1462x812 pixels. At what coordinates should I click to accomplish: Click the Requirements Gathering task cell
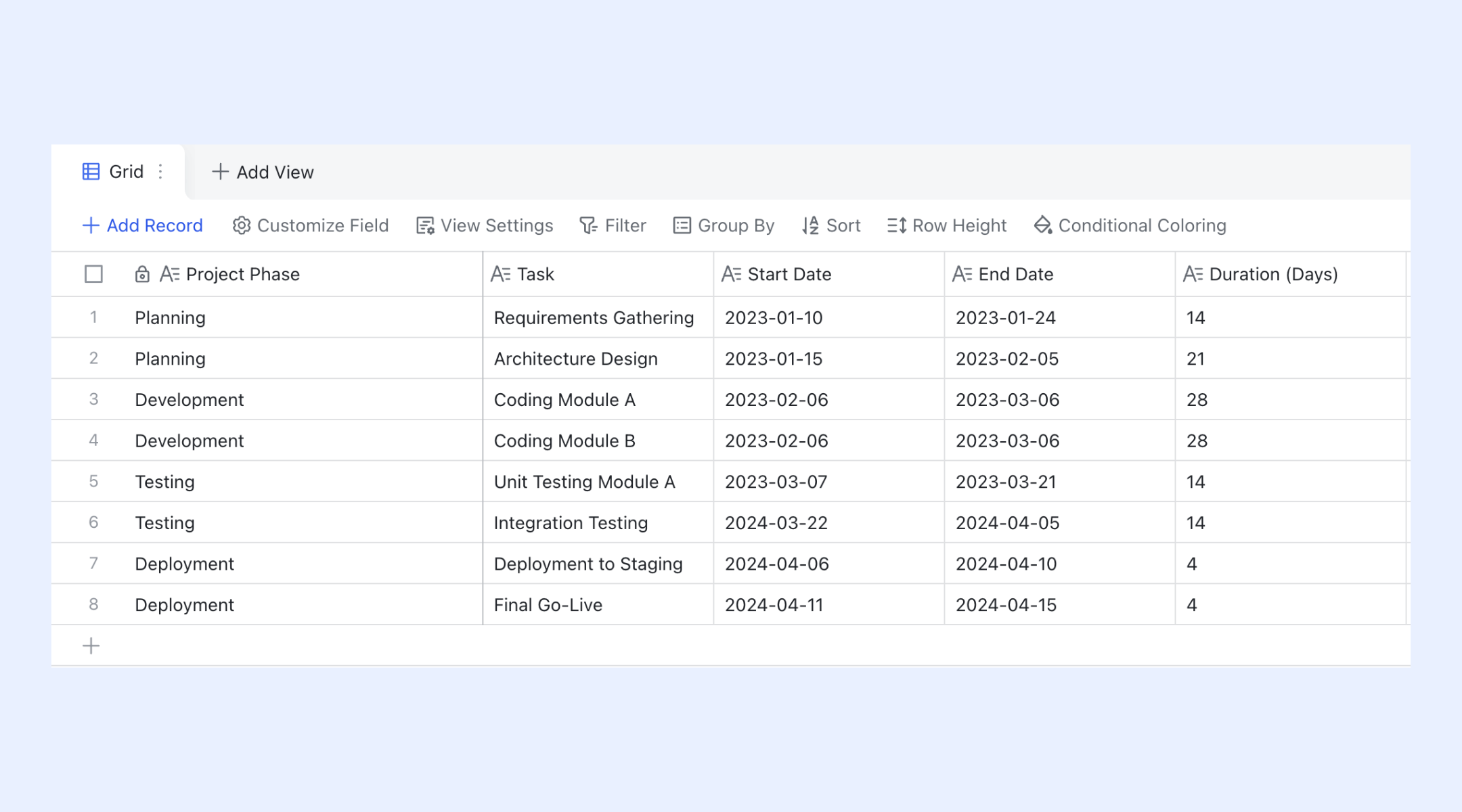click(x=598, y=317)
